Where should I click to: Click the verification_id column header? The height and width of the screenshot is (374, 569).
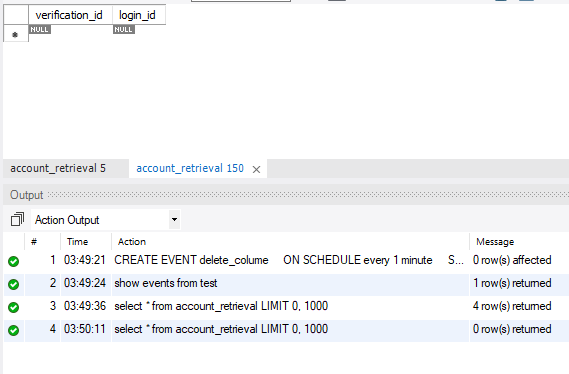point(70,15)
